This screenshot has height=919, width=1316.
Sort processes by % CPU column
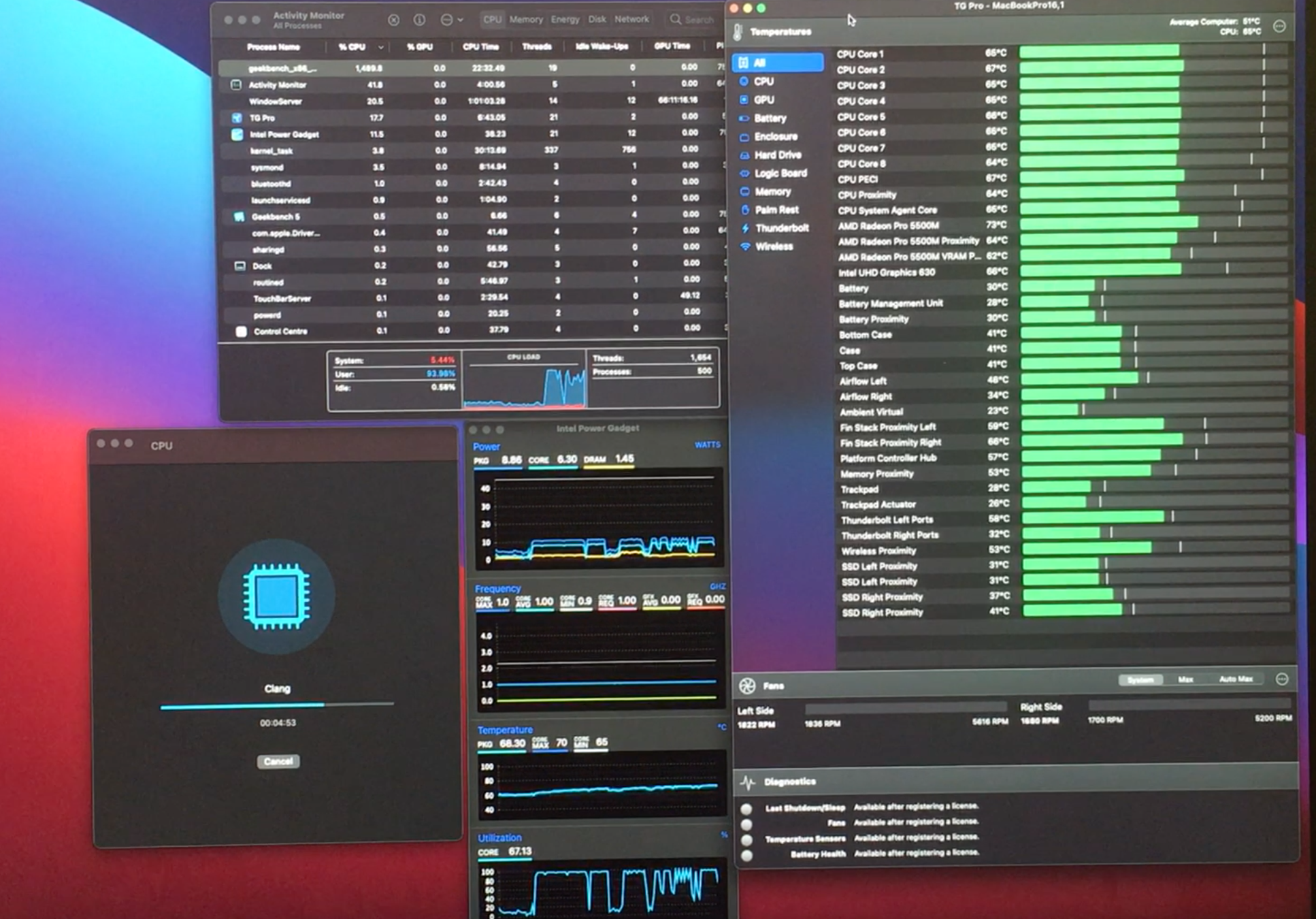(352, 47)
